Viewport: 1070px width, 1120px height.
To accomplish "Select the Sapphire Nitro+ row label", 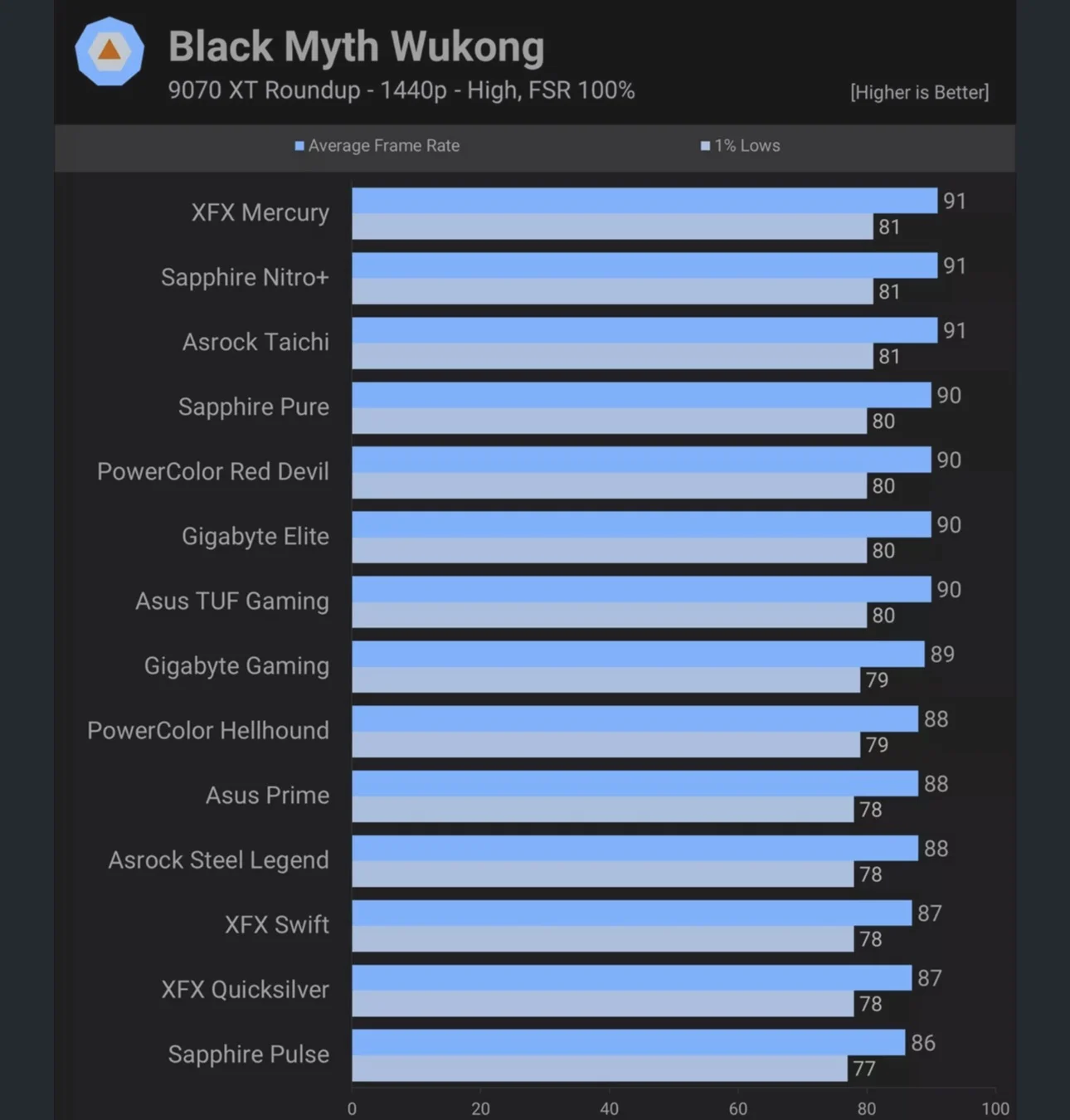I will [245, 277].
